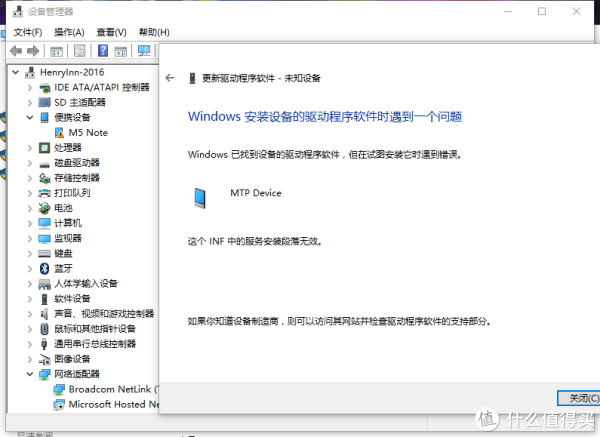Click the Broadcom NetLink adapter icon

click(x=59, y=390)
